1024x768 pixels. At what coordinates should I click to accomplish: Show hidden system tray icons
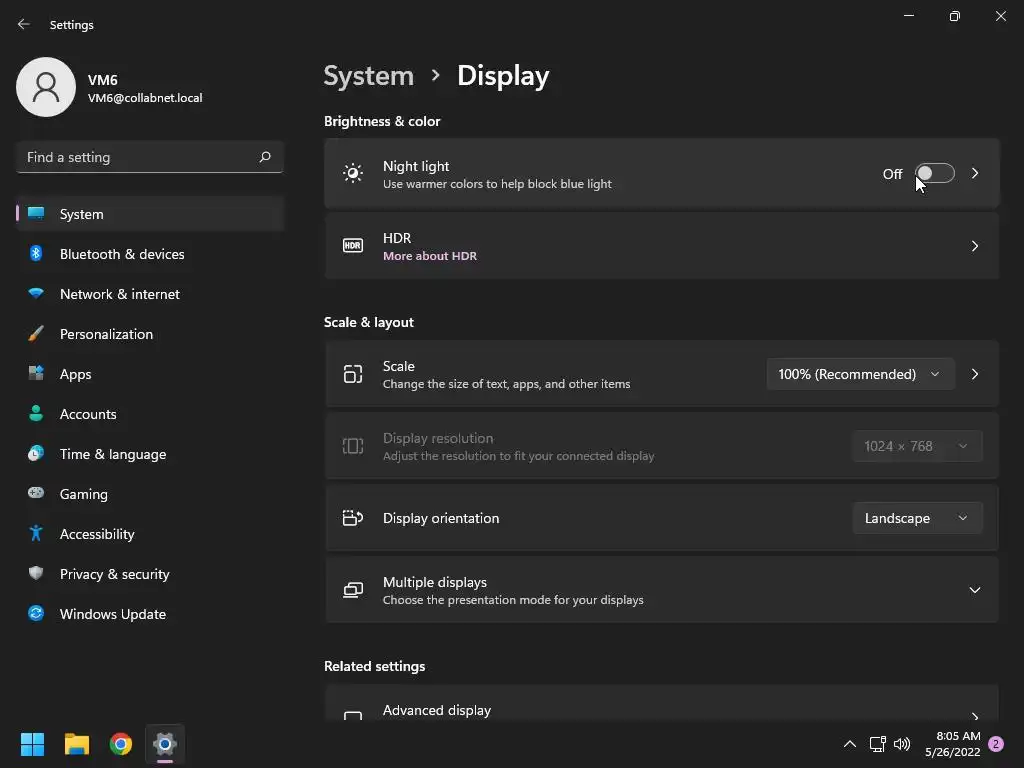click(x=850, y=744)
